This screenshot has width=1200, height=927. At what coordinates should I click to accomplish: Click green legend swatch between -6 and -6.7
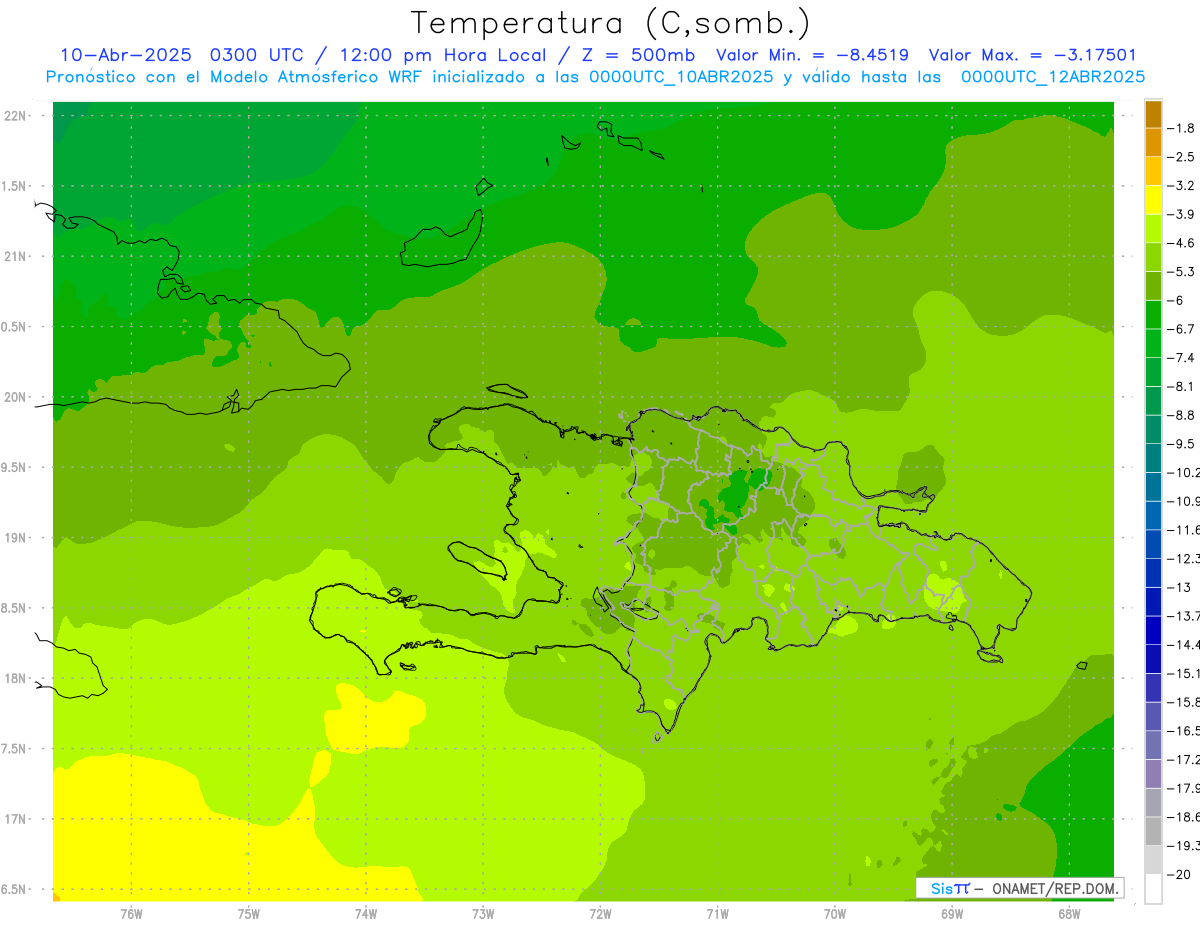[x=1153, y=314]
